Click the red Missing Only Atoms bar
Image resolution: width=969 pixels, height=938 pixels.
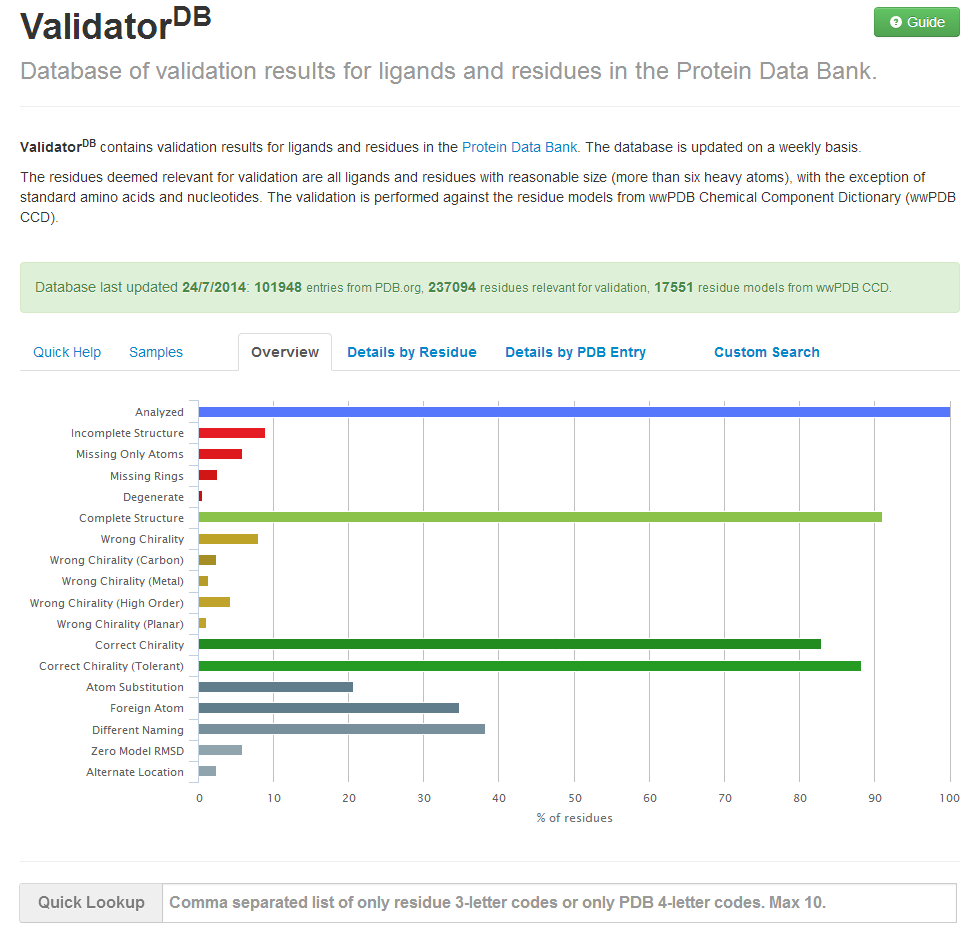[x=220, y=454]
